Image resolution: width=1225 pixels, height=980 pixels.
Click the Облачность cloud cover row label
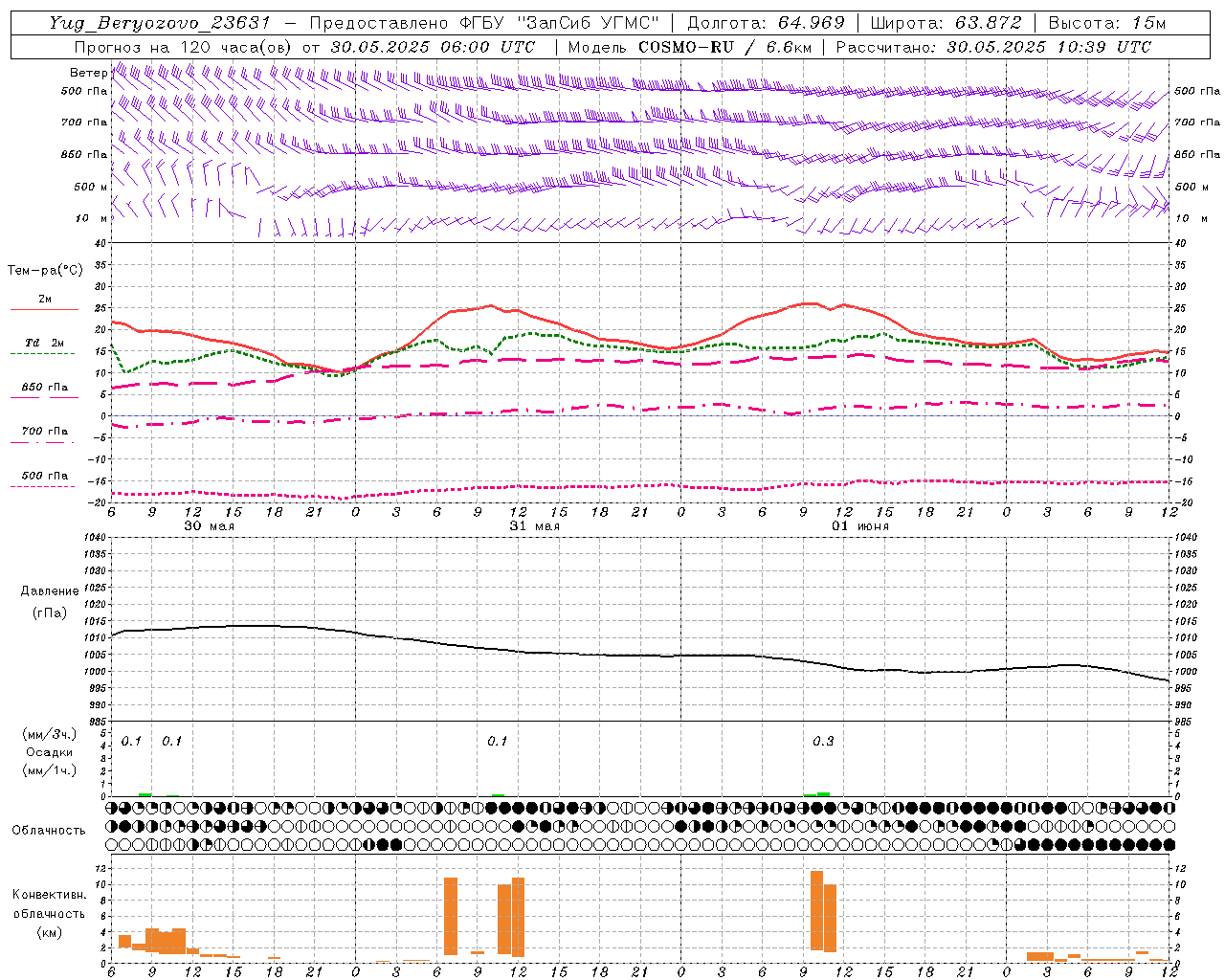(x=49, y=830)
